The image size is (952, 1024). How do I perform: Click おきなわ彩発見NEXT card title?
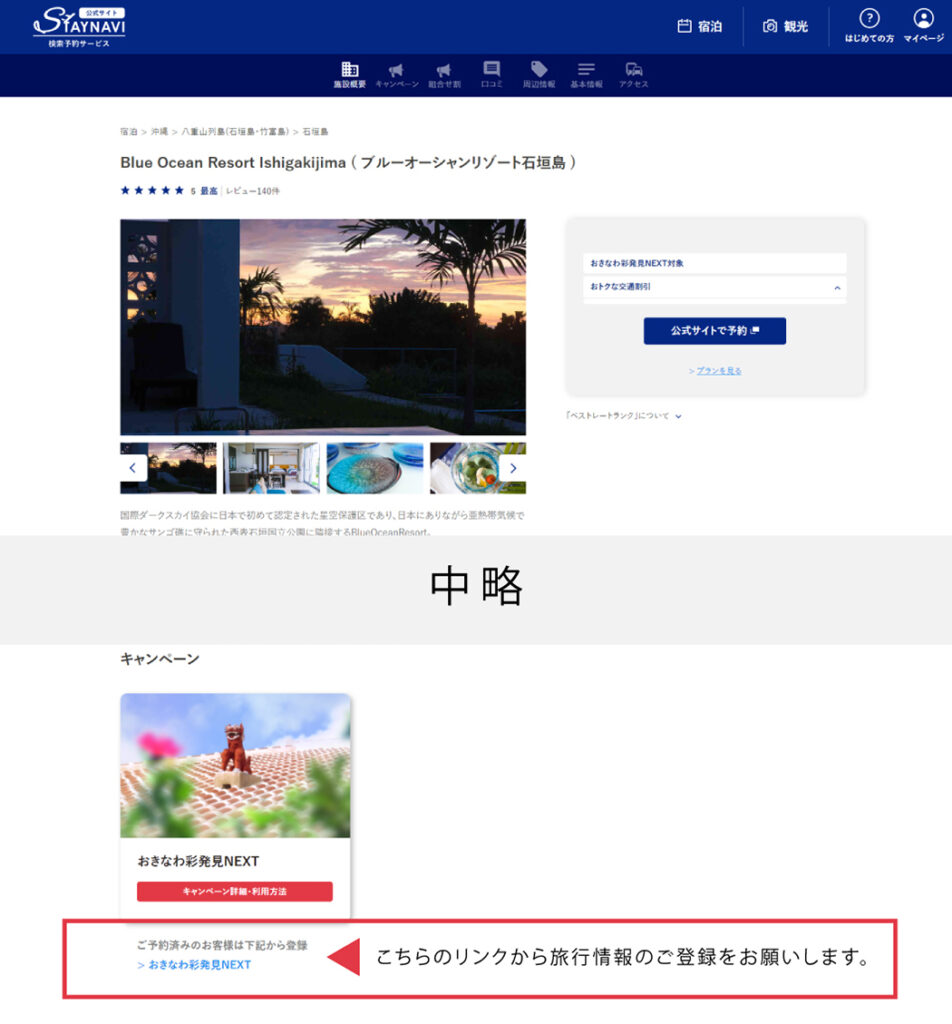pos(198,861)
